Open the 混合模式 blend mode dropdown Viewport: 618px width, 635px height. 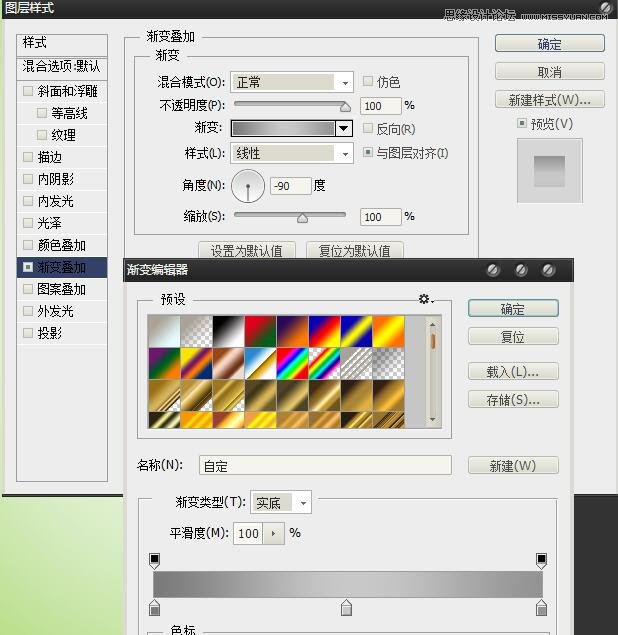point(292,82)
